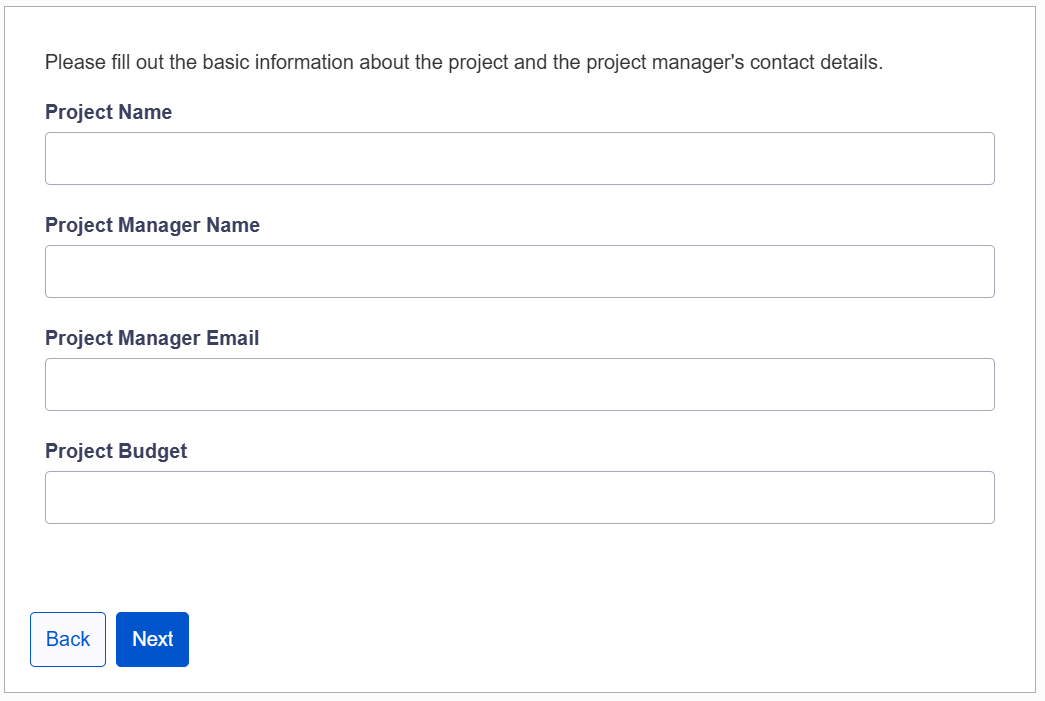This screenshot has height=701, width=1045.
Task: Activate the field for the manager's name
Action: point(519,271)
